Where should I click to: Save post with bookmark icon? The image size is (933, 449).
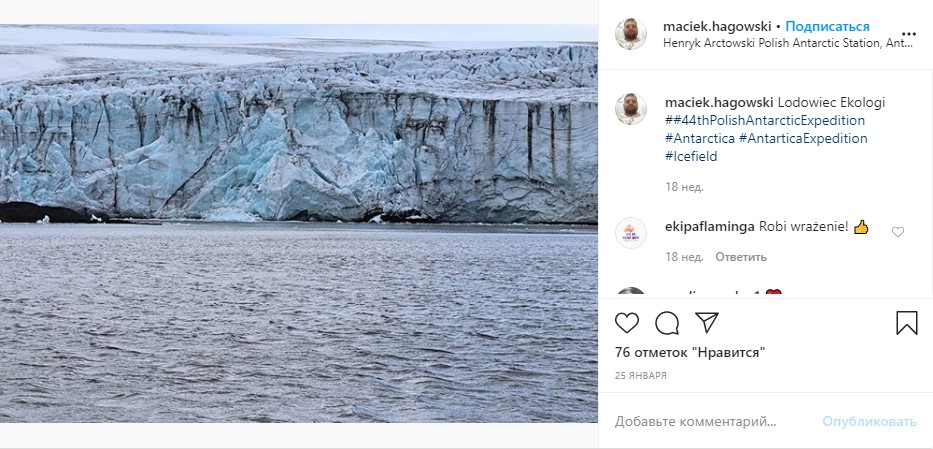(906, 323)
